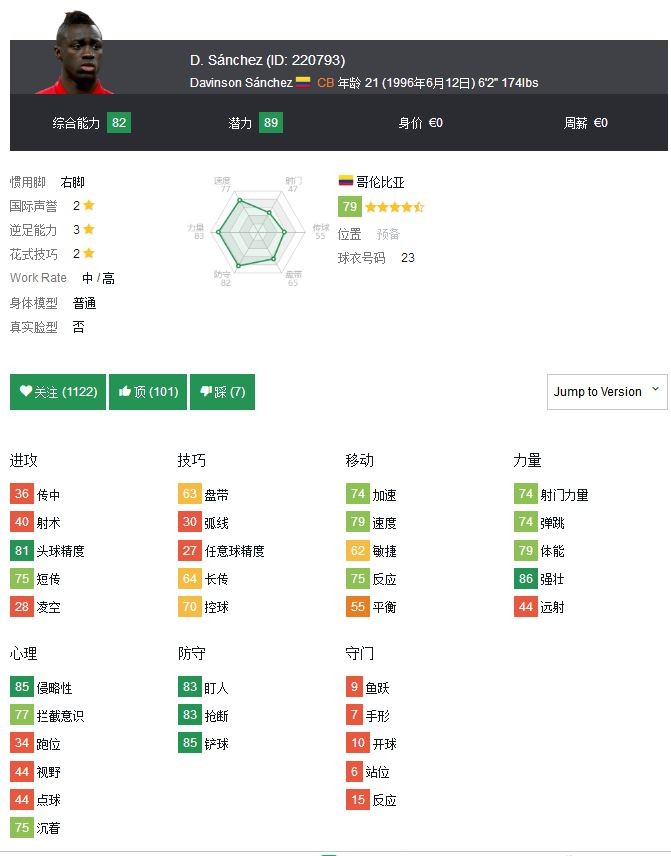Click the 综合能力 82 rating badge

pyautogui.click(x=120, y=123)
